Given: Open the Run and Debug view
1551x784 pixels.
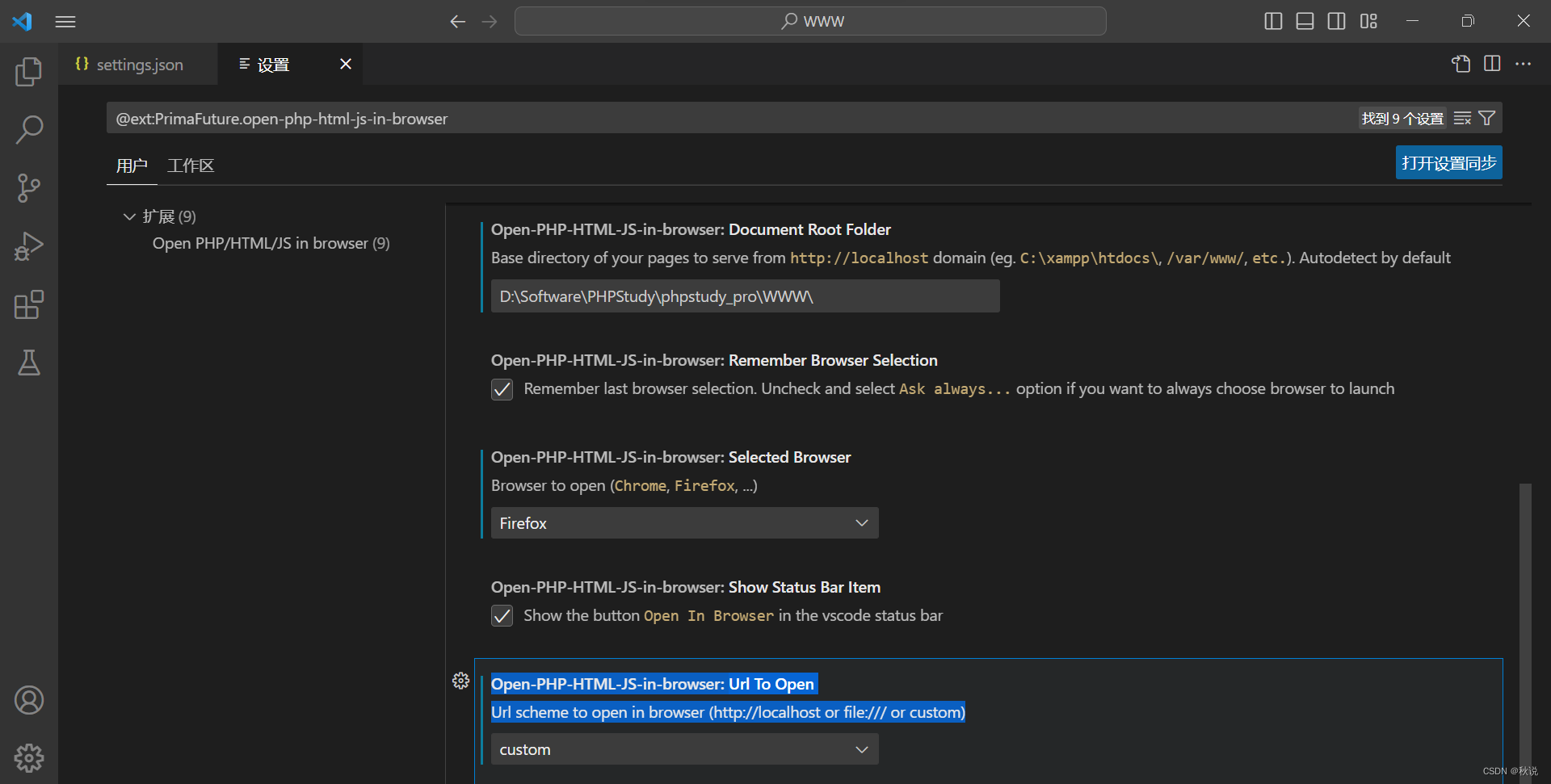Looking at the screenshot, I should pyautogui.click(x=29, y=246).
